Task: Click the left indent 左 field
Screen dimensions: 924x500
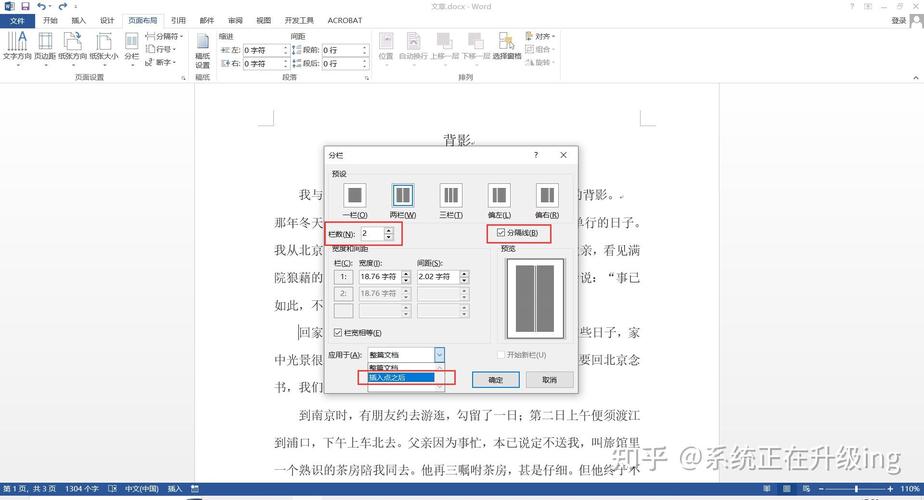Action: coord(265,50)
